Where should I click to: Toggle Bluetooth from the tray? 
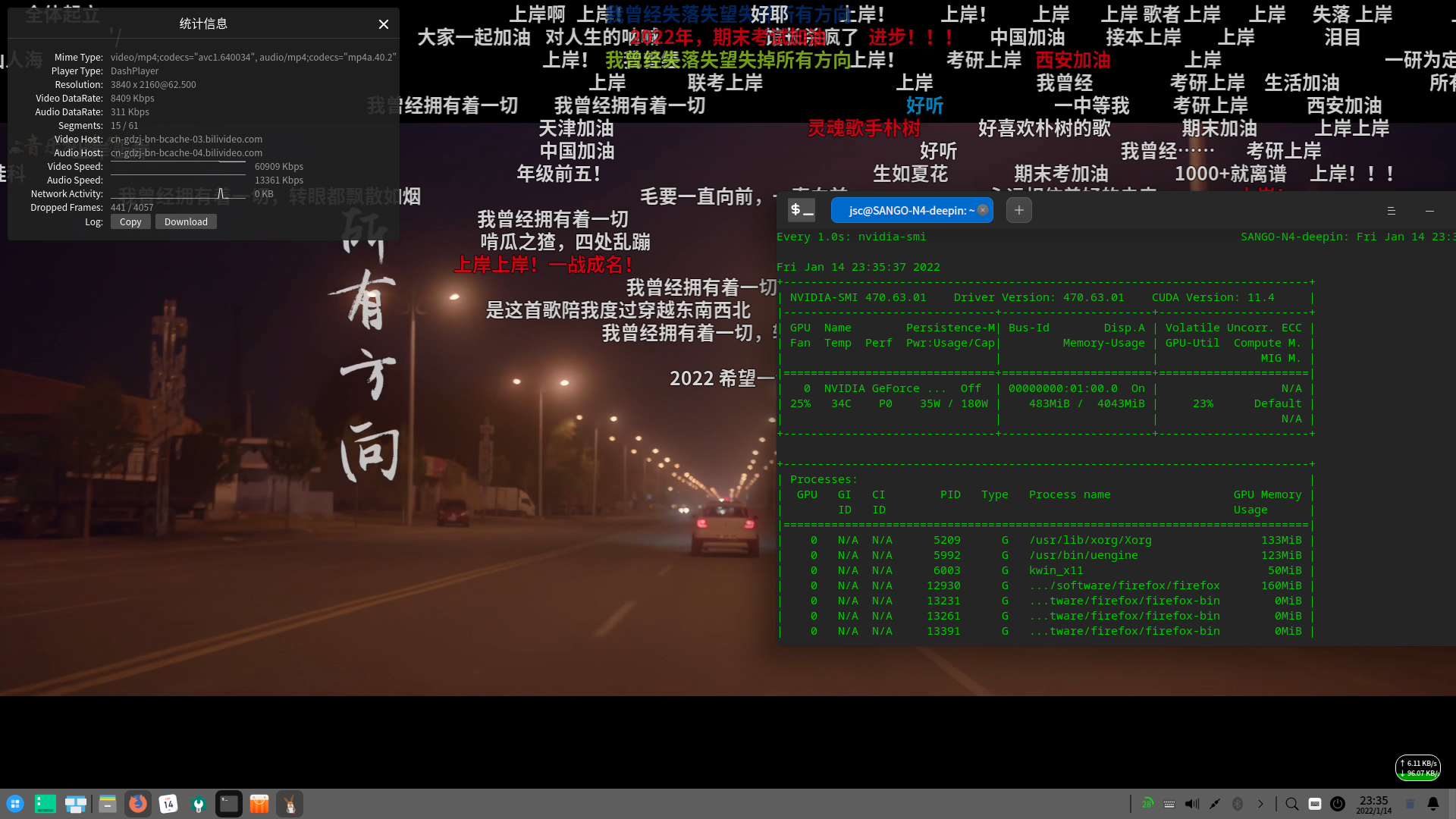[x=1238, y=804]
